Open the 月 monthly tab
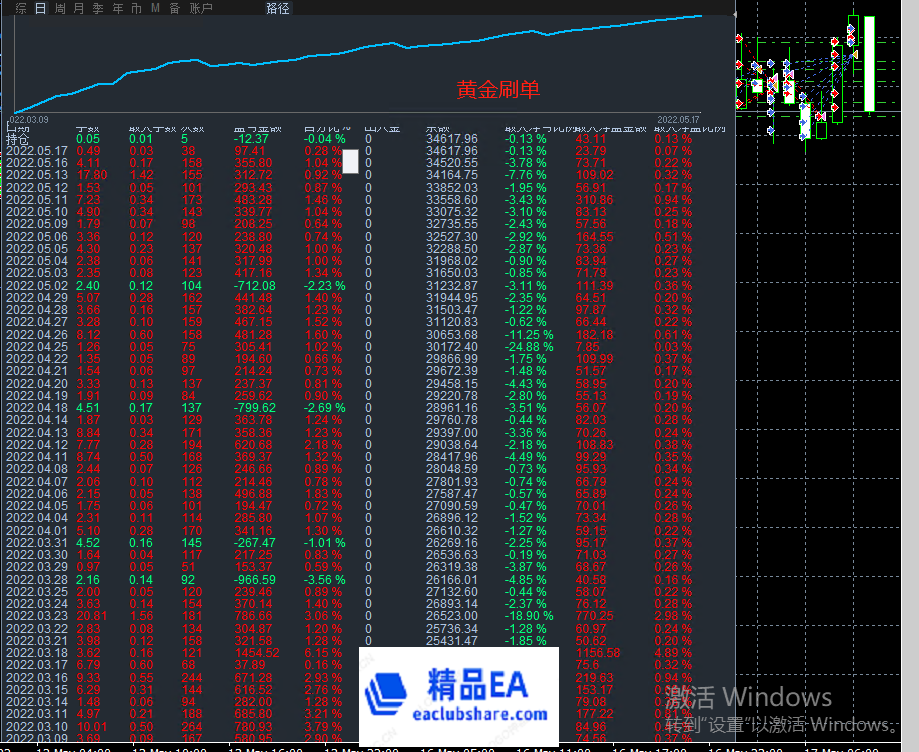Image resolution: width=919 pixels, height=752 pixels. coord(79,8)
